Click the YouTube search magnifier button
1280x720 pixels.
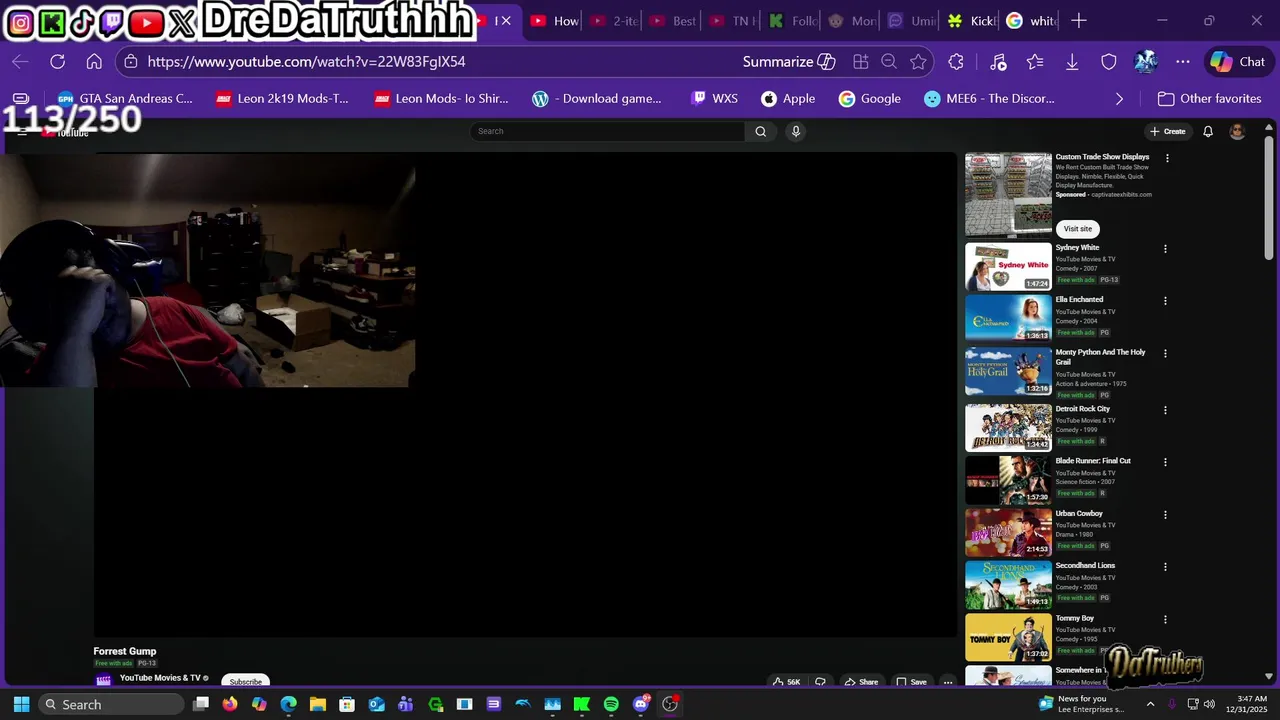(761, 131)
